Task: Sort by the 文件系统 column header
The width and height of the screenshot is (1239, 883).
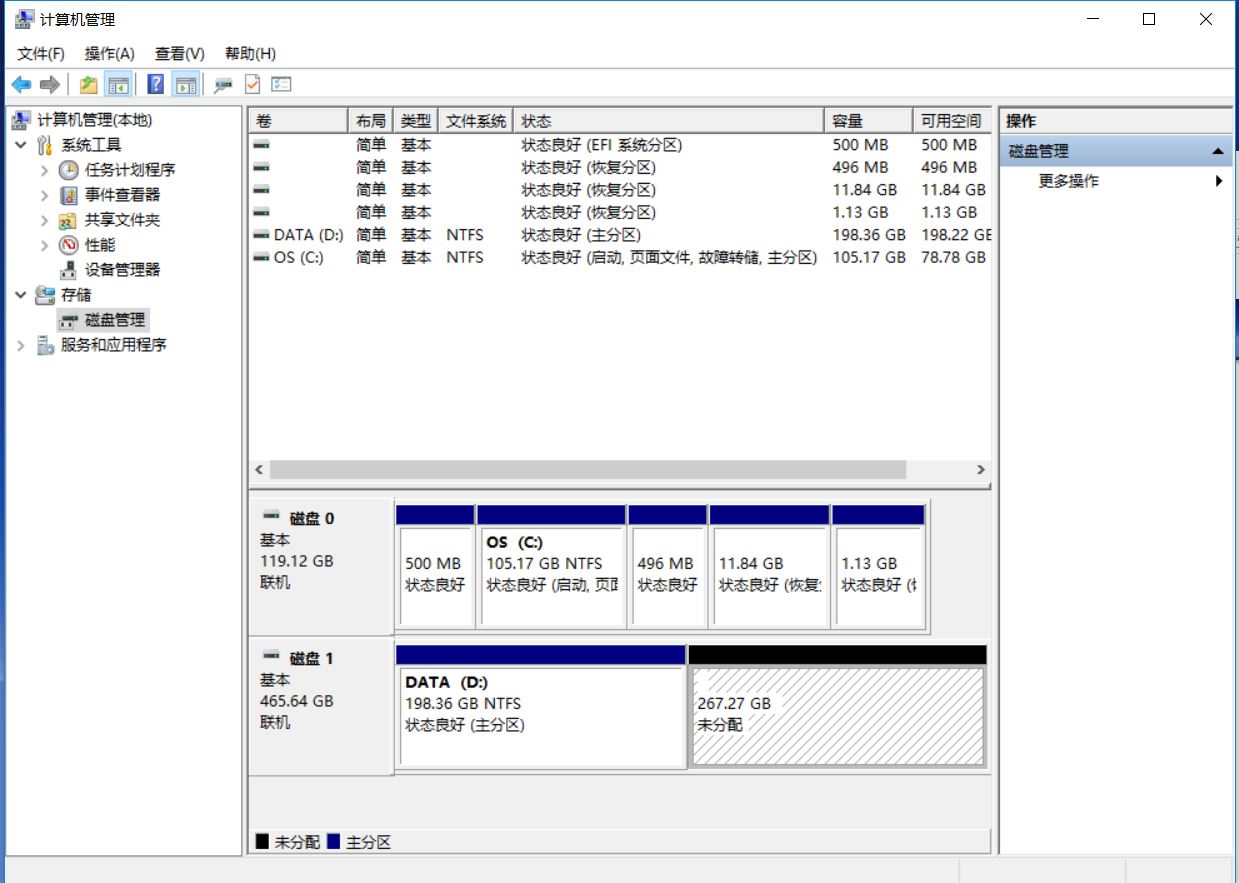Action: (476, 121)
